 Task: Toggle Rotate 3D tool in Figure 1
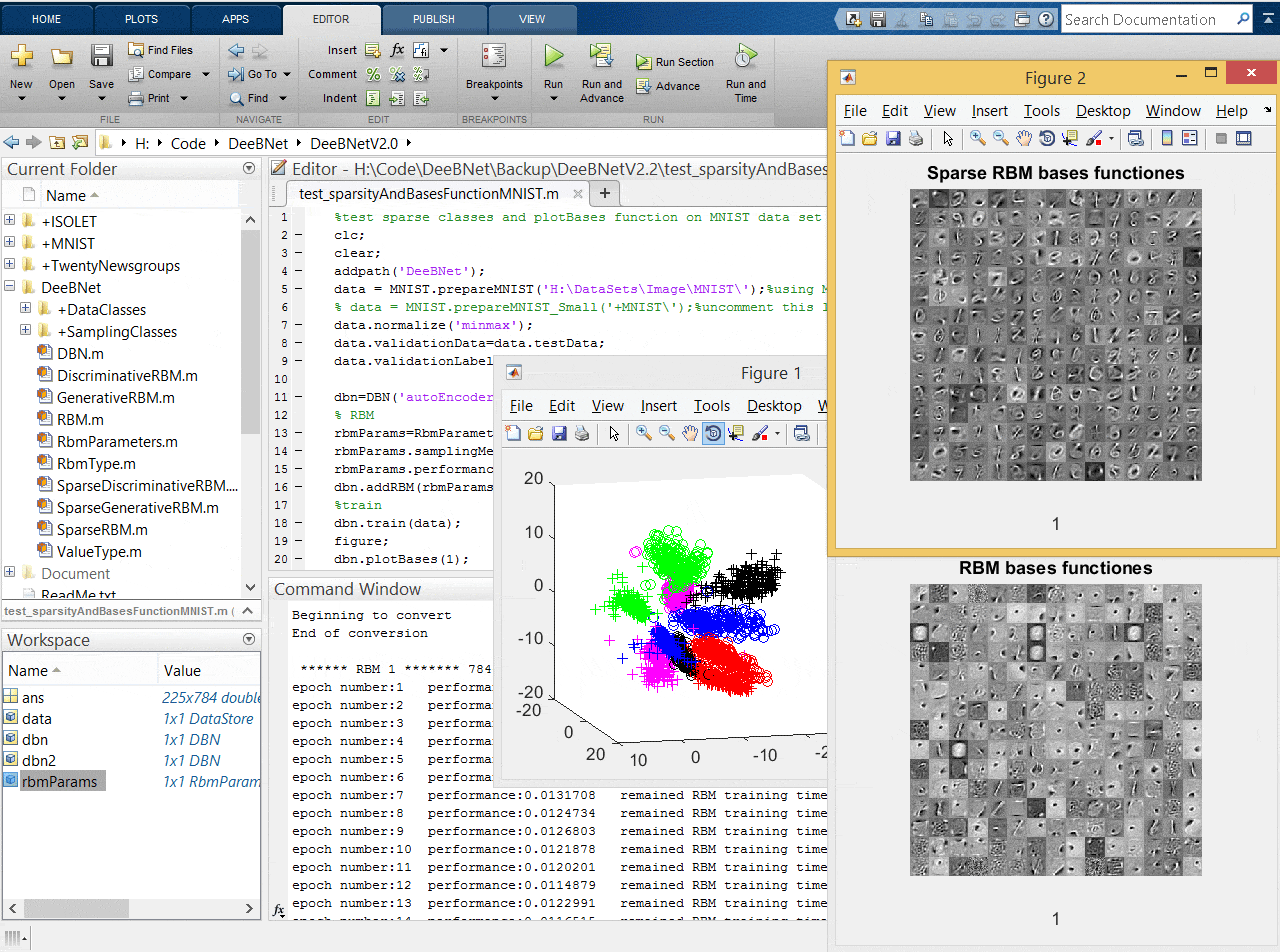pos(713,433)
